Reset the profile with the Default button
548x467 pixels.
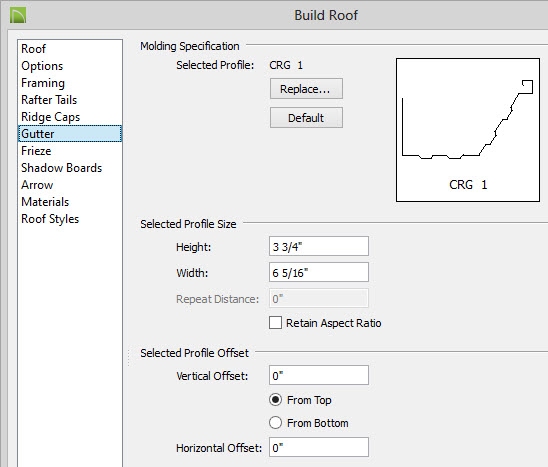tap(306, 118)
